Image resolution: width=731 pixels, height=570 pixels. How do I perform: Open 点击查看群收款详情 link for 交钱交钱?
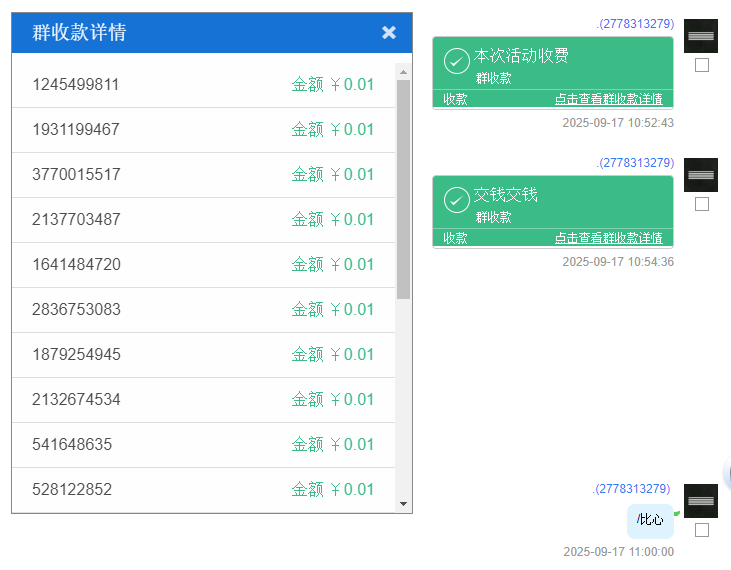608,238
